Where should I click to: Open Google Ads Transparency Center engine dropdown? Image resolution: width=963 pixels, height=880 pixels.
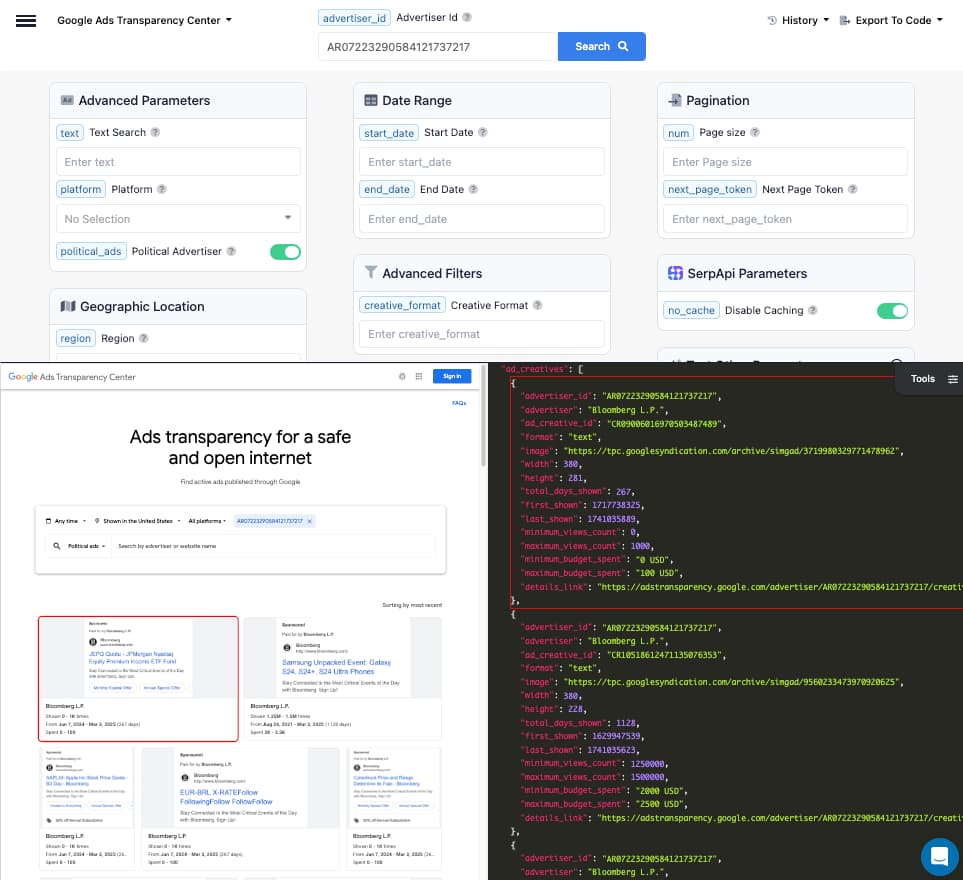[144, 20]
